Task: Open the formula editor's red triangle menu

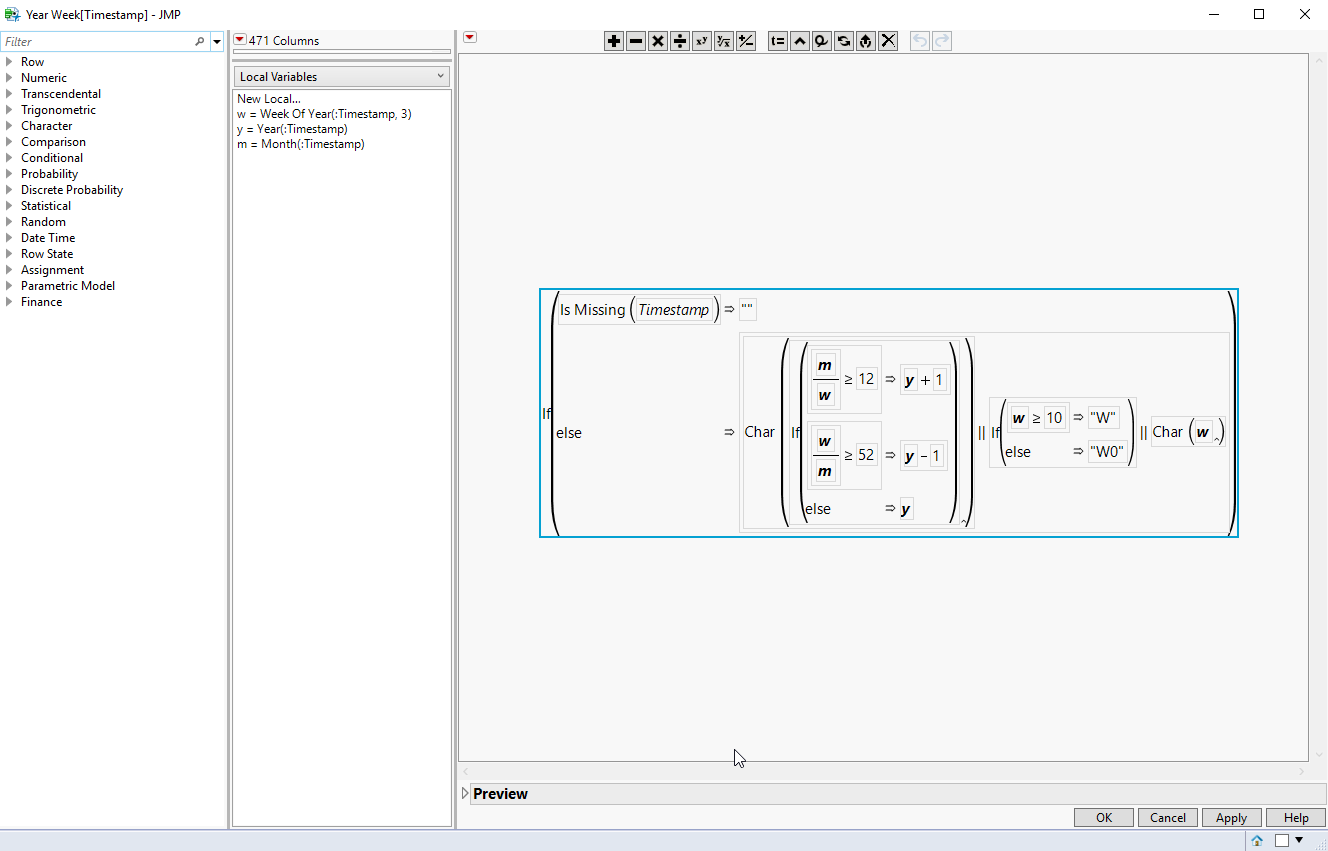Action: point(469,36)
